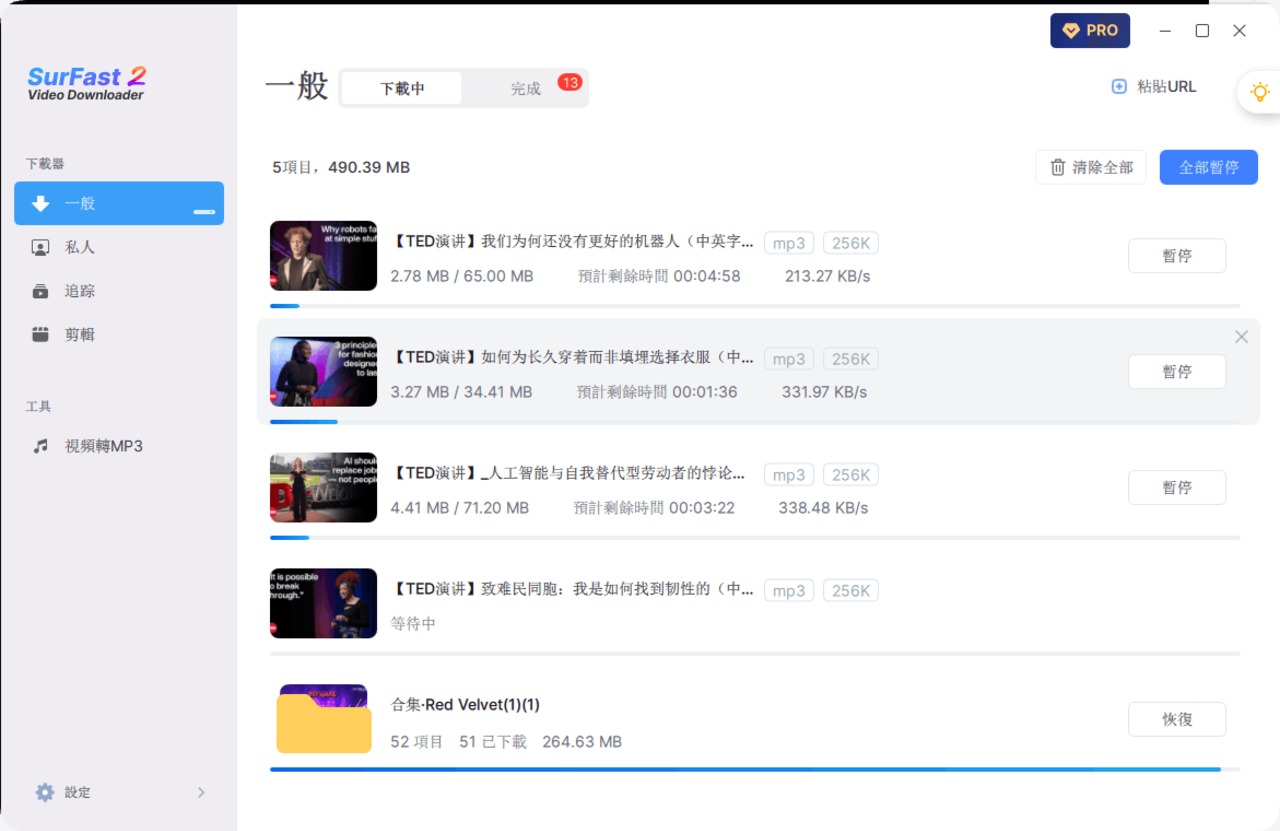This screenshot has height=831, width=1280.
Task: Click the 5項目，490.39 MB summary text
Action: 341,167
